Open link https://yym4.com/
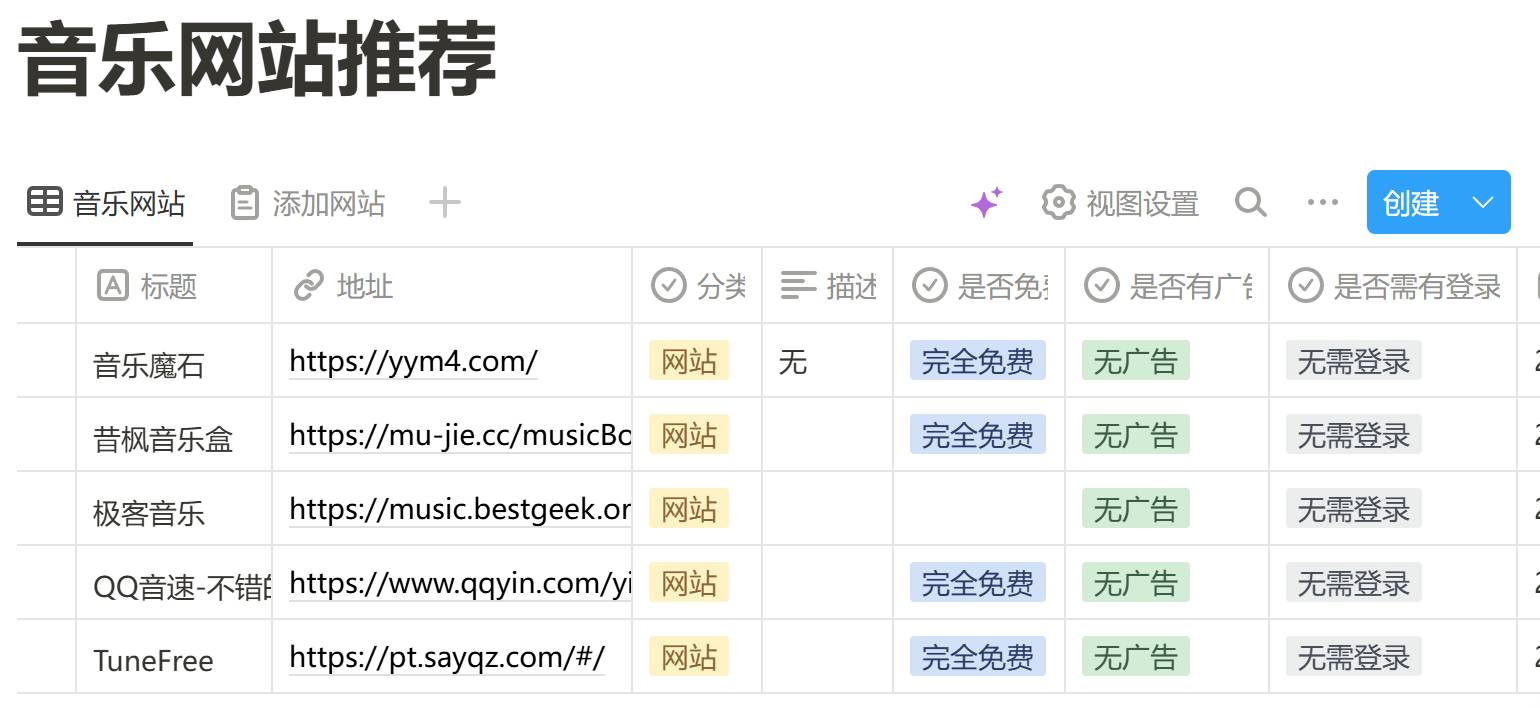 (x=414, y=361)
